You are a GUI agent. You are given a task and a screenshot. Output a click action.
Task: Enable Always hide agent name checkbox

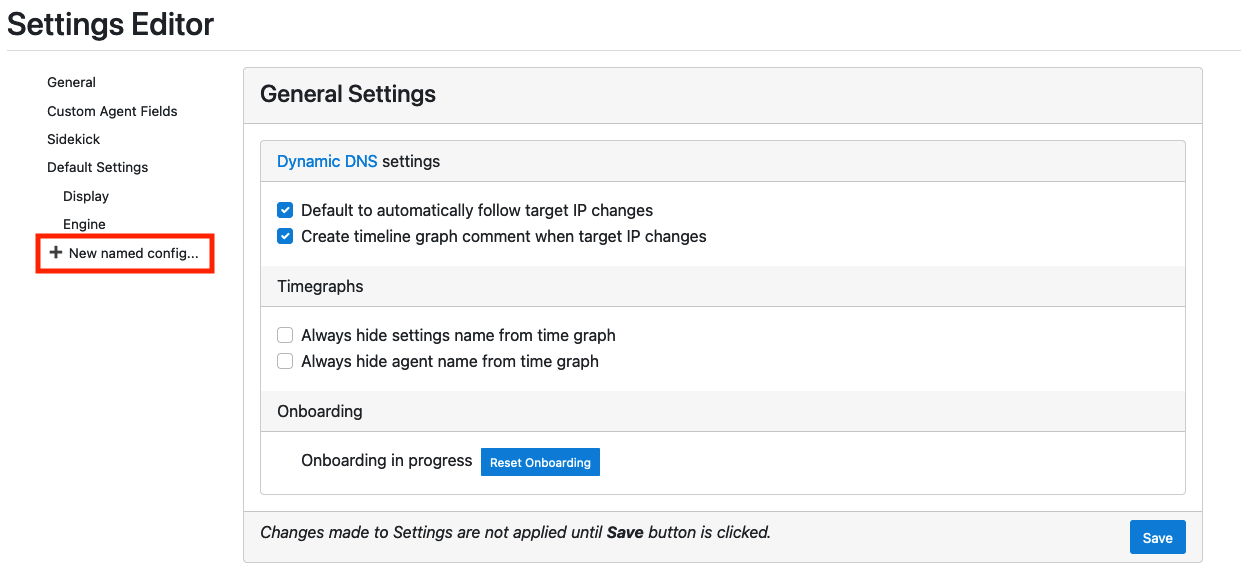click(285, 361)
